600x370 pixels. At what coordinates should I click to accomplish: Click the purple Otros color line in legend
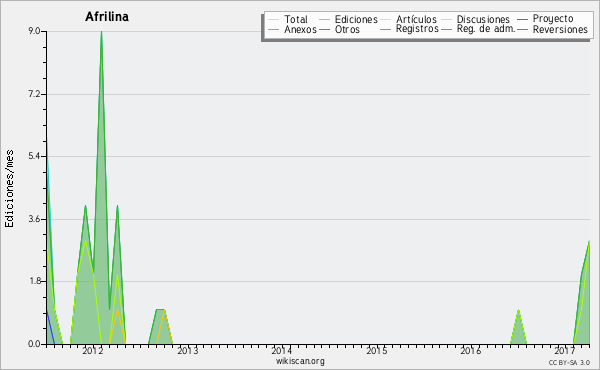[x=324, y=29]
